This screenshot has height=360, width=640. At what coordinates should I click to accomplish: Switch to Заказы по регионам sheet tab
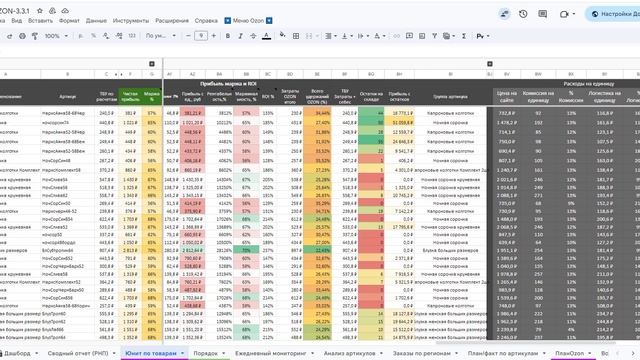tap(422, 353)
